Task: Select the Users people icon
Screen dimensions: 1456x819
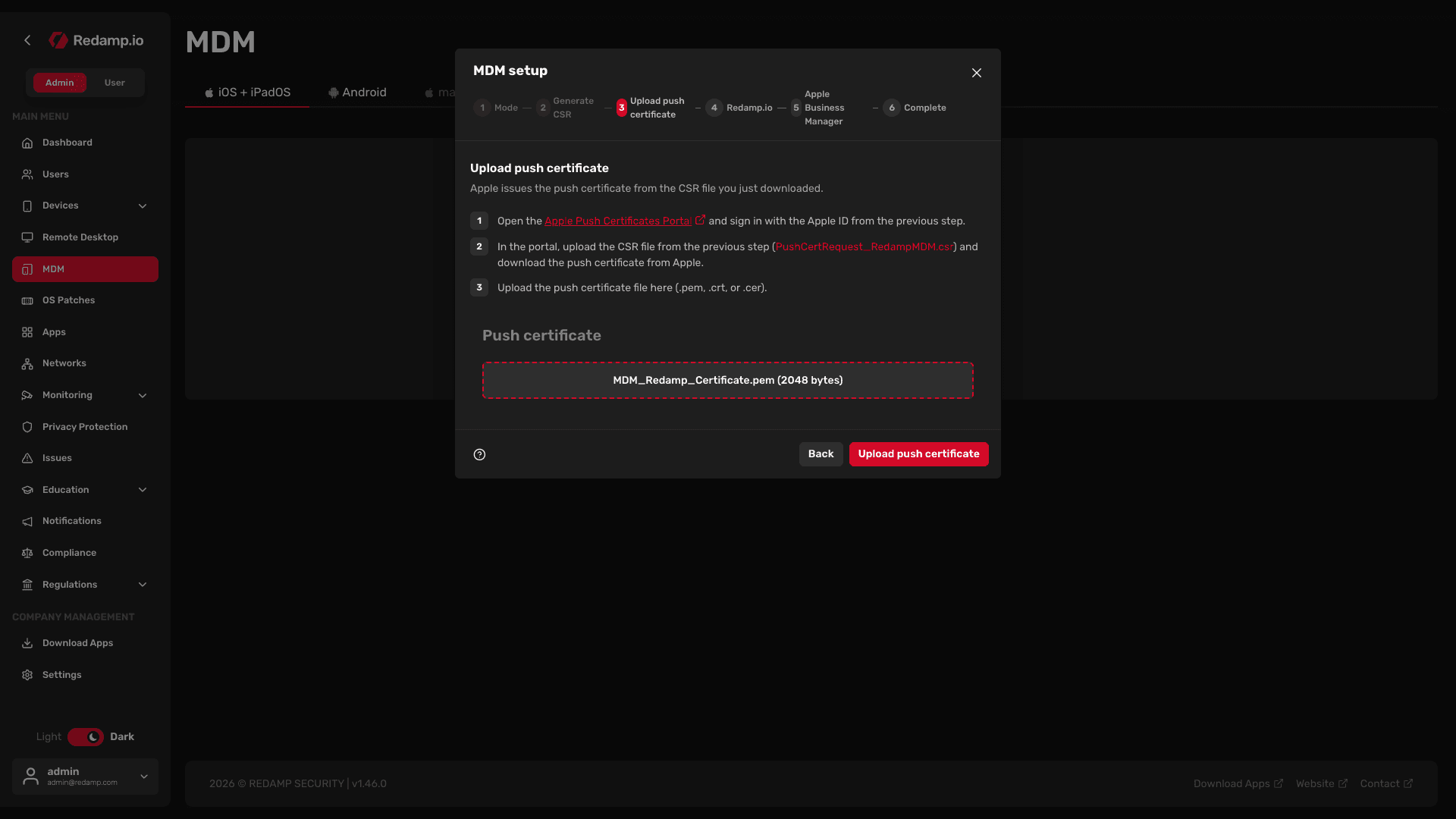Action: coord(27,174)
